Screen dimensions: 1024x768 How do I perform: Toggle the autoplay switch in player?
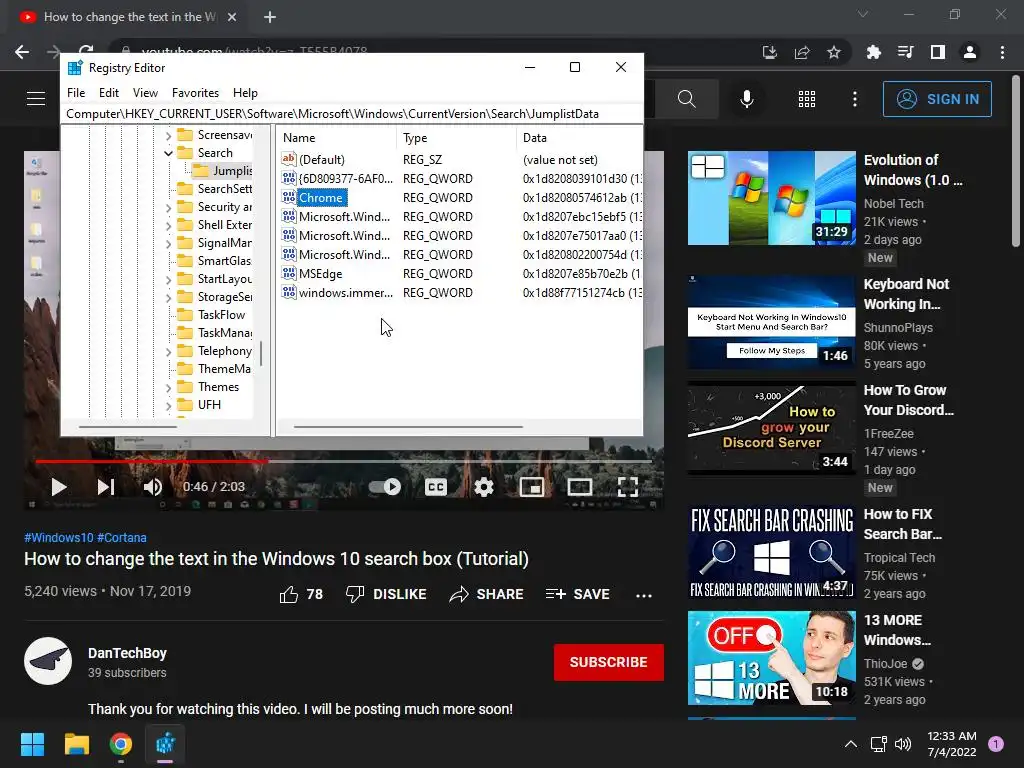coord(385,487)
